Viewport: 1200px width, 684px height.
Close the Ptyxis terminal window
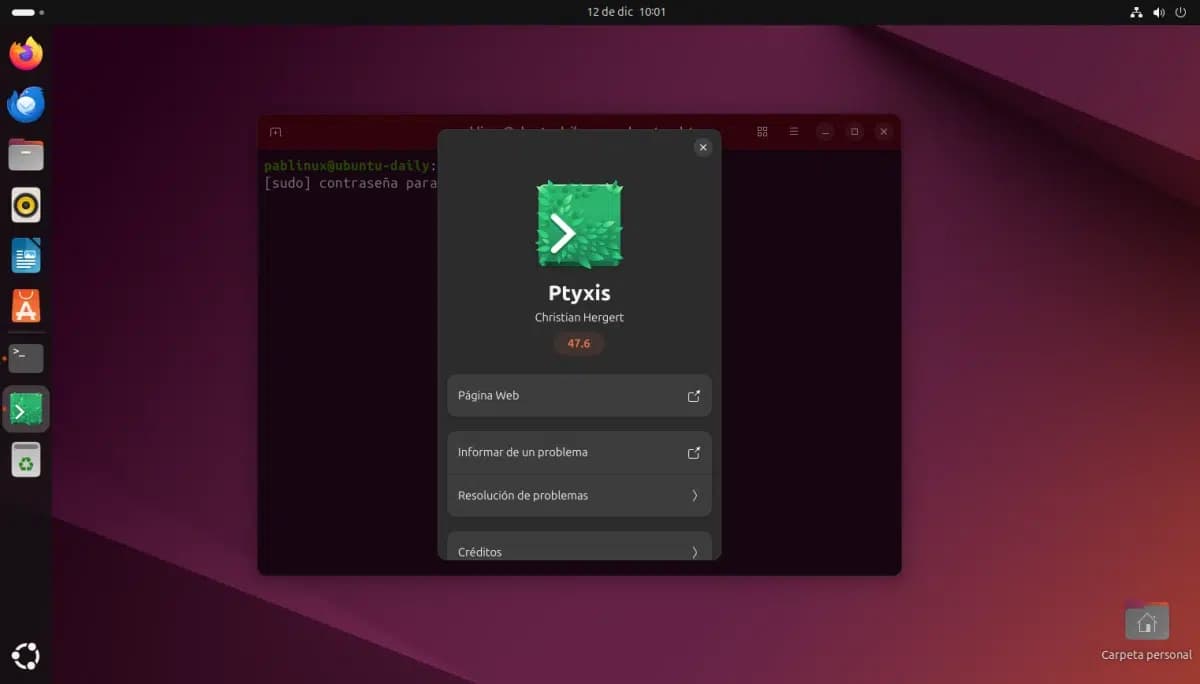pos(883,131)
